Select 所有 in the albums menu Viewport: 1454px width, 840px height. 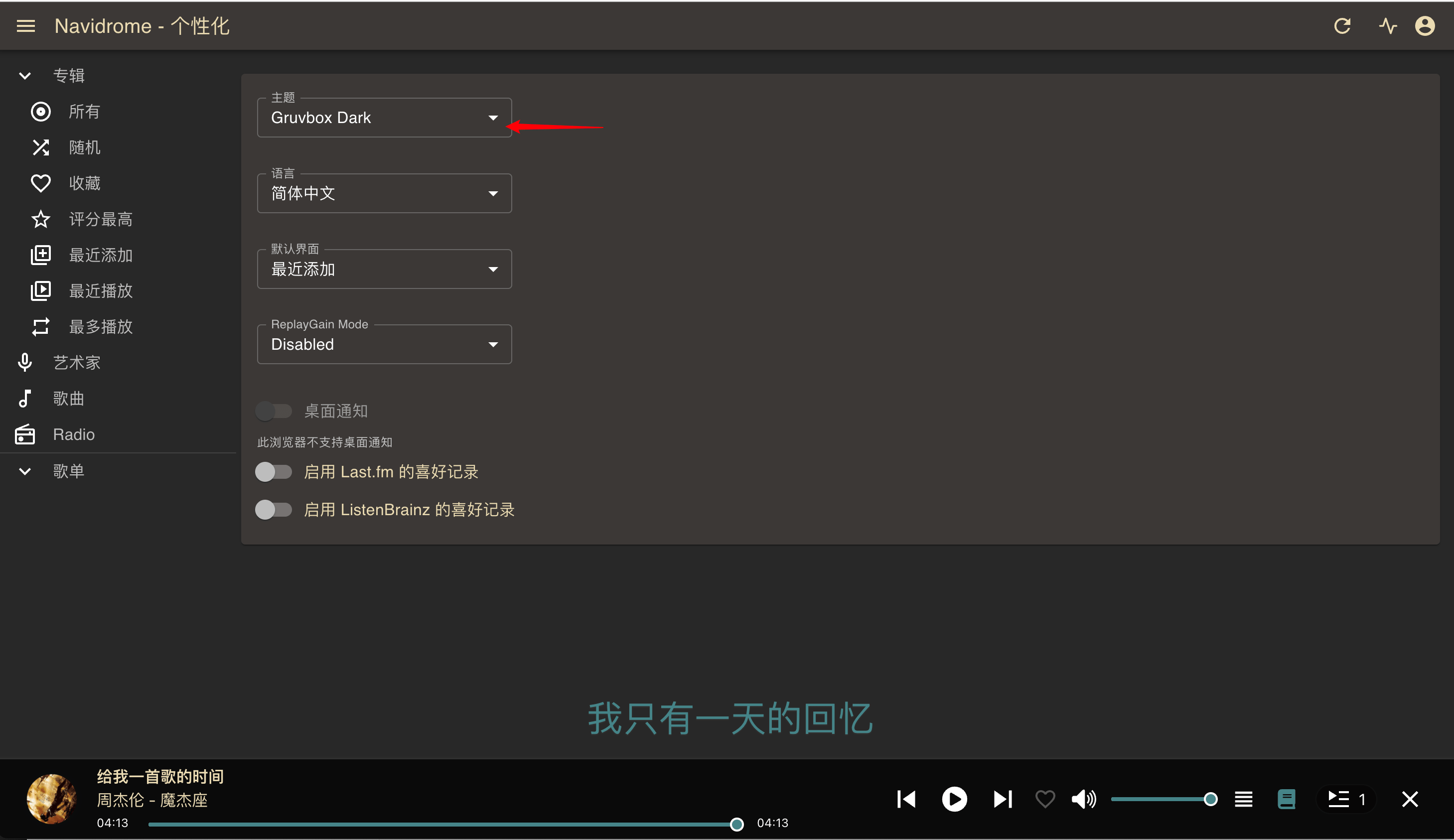point(84,111)
